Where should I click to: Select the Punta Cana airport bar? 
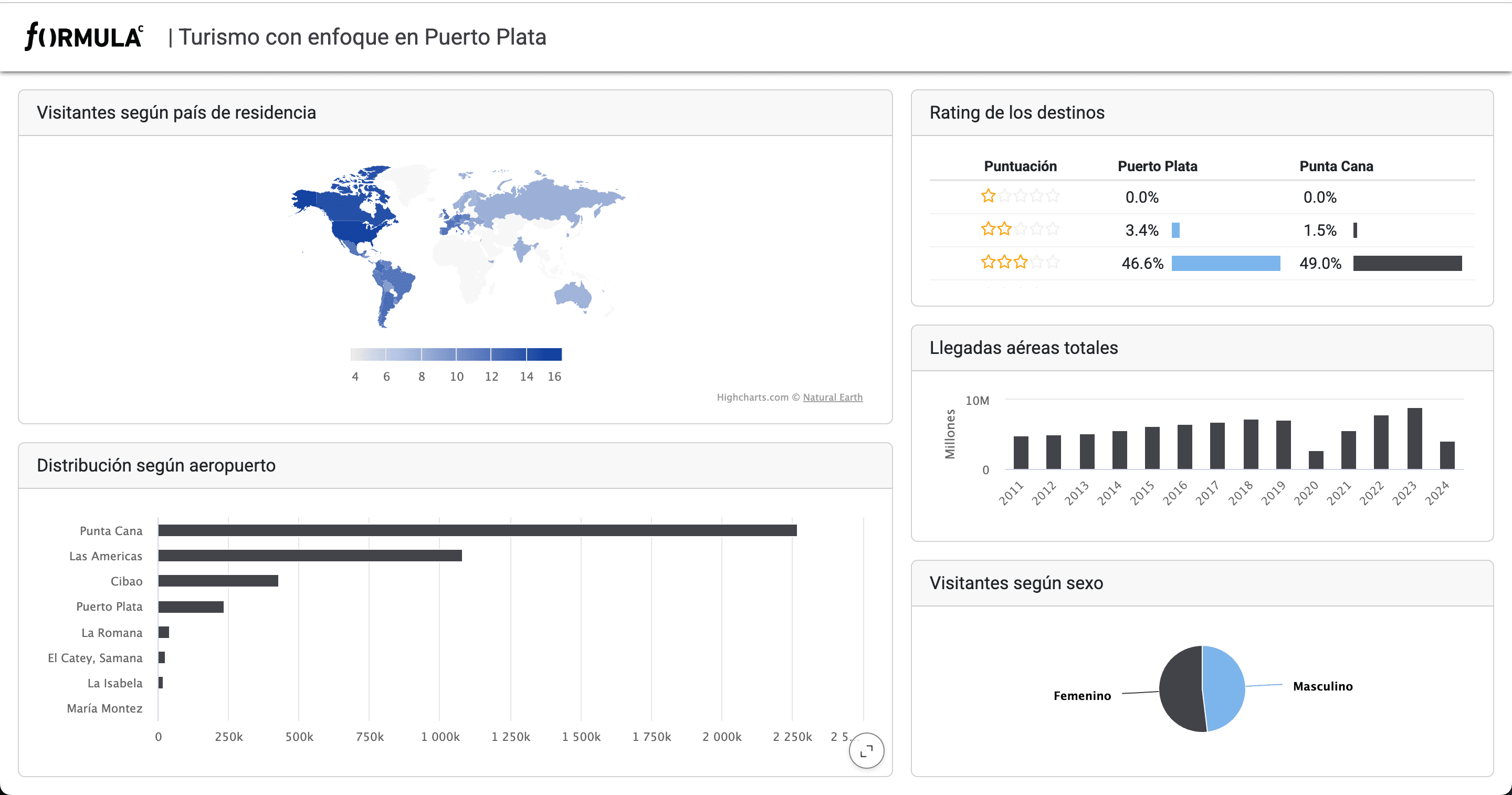tap(477, 530)
